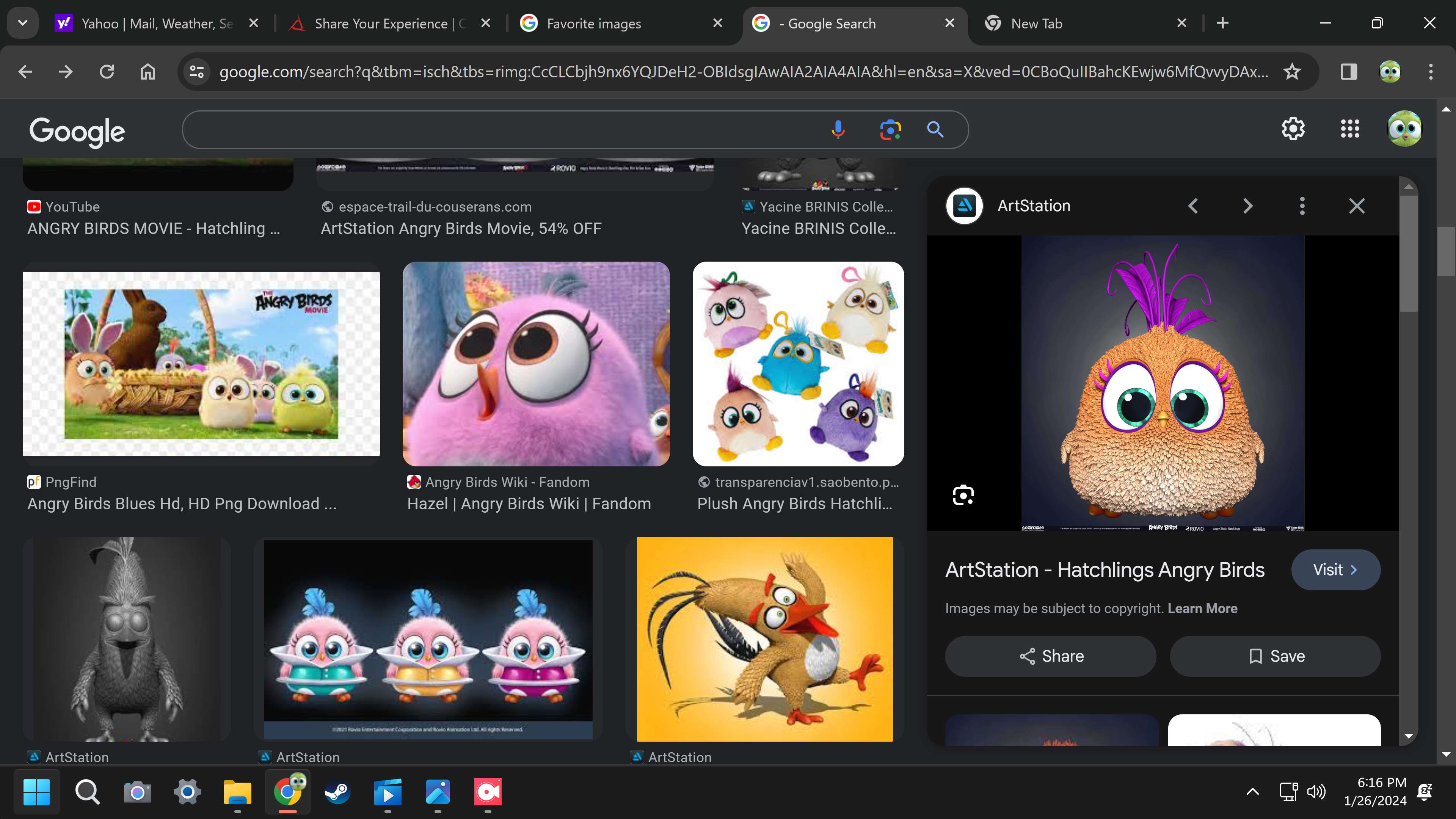The width and height of the screenshot is (1456, 819).
Task: Search inside the previewed image with Lens
Action: point(963,495)
